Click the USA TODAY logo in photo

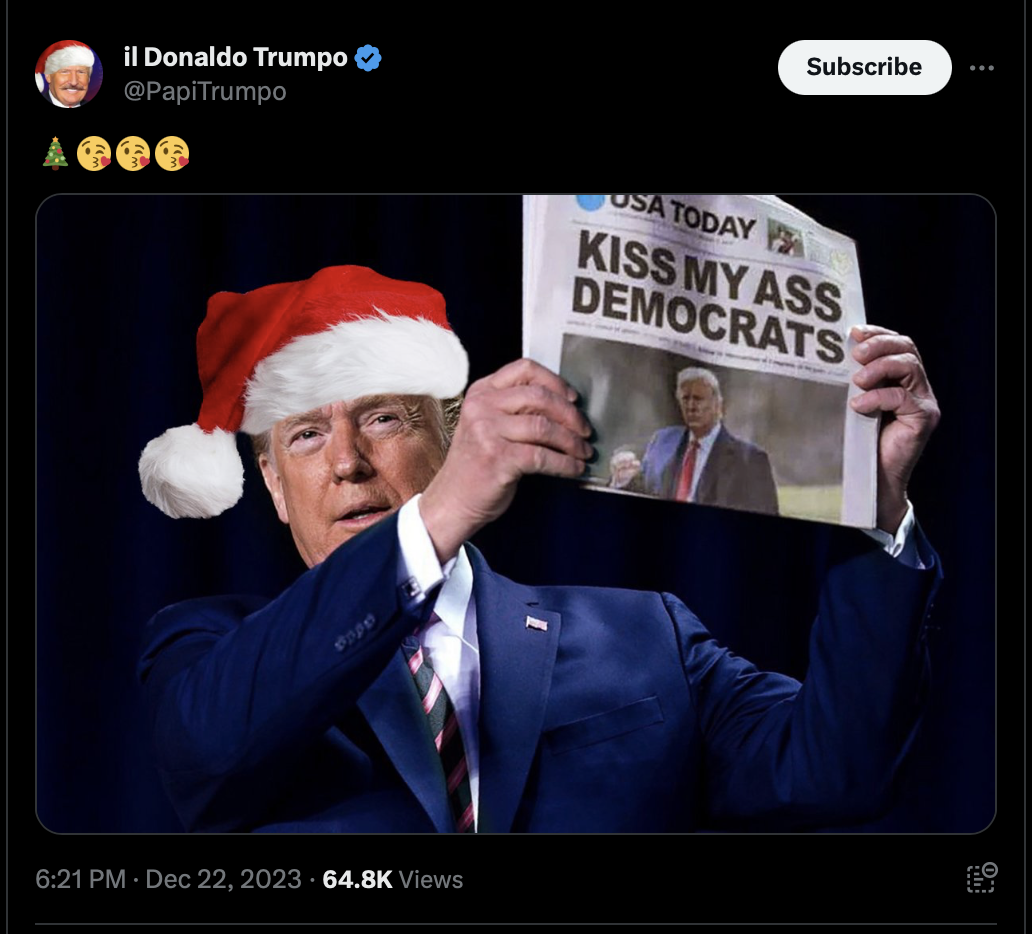667,213
